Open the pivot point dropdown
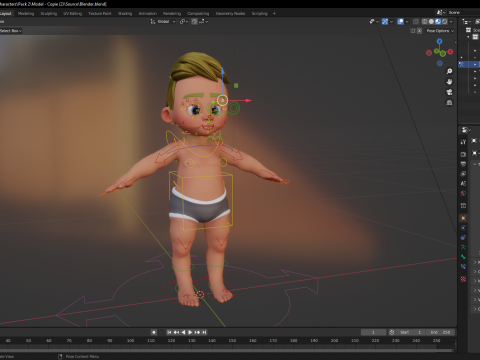 [x=184, y=22]
